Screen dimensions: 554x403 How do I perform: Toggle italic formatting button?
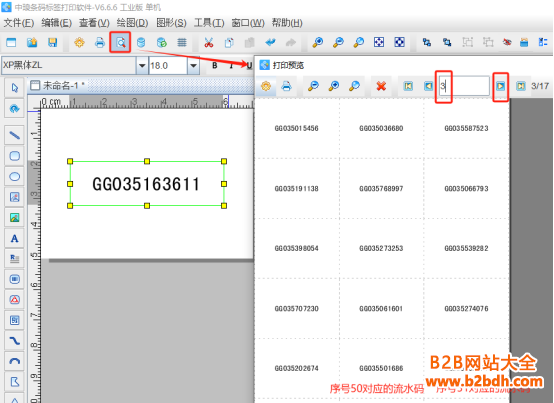[231, 65]
